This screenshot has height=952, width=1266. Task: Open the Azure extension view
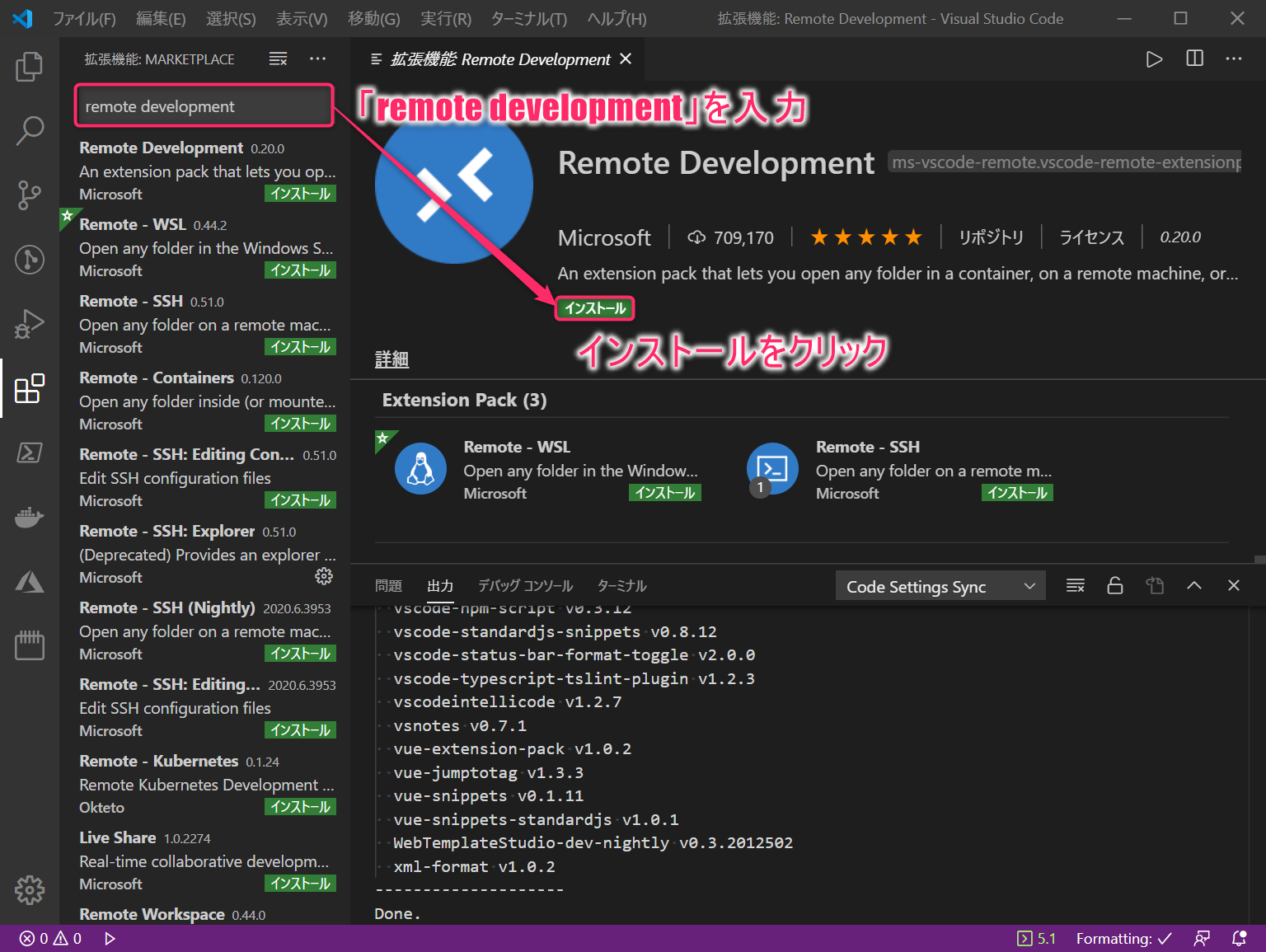tap(30, 581)
